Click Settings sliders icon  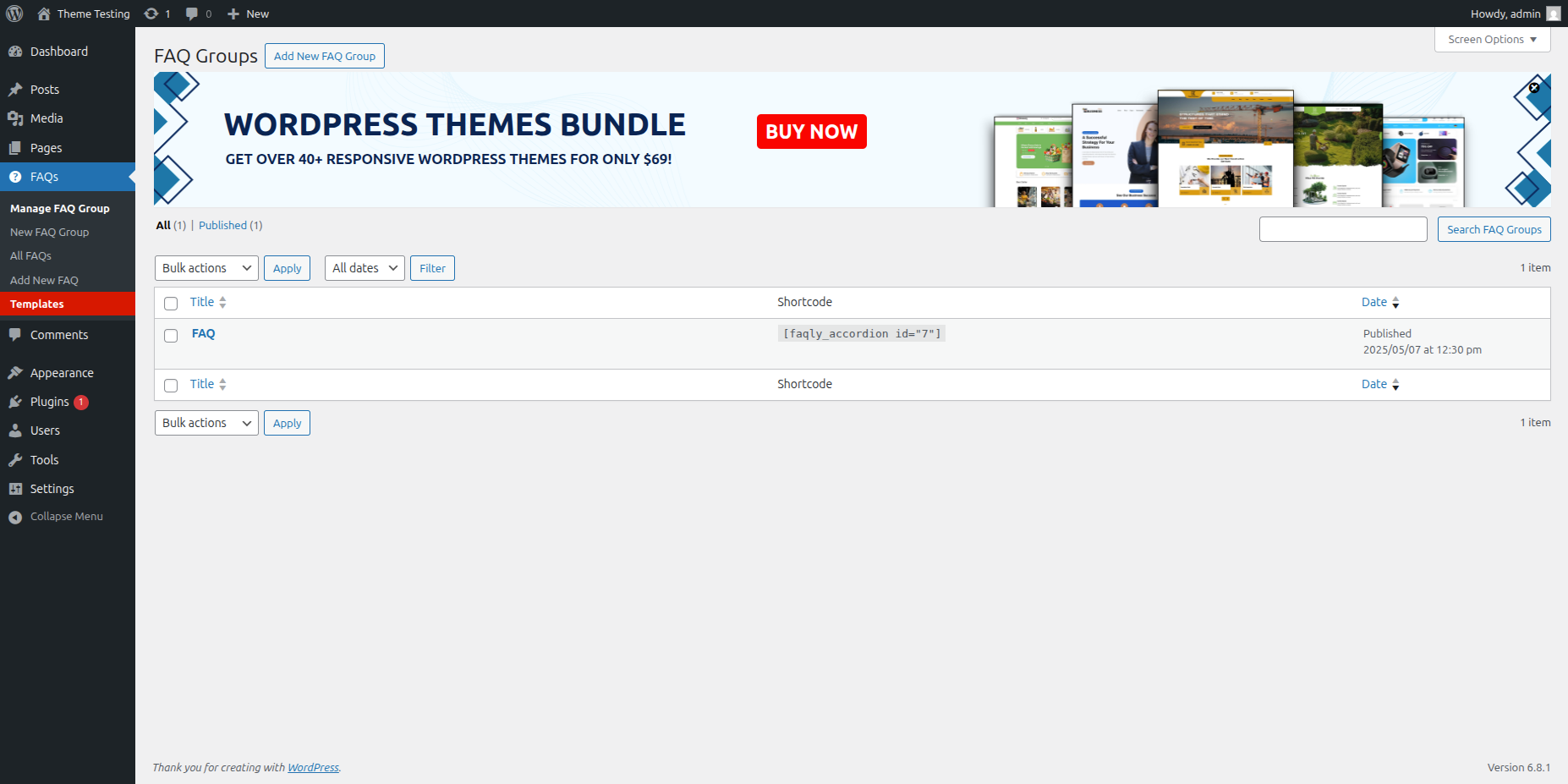click(15, 489)
